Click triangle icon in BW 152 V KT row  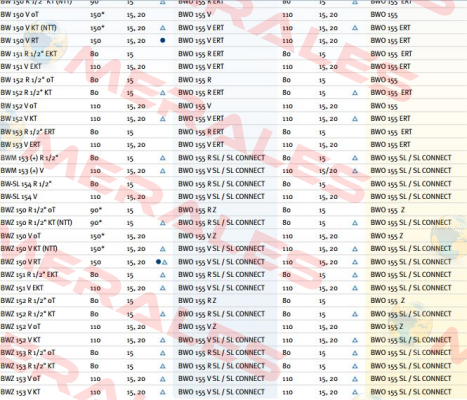coord(163,119)
